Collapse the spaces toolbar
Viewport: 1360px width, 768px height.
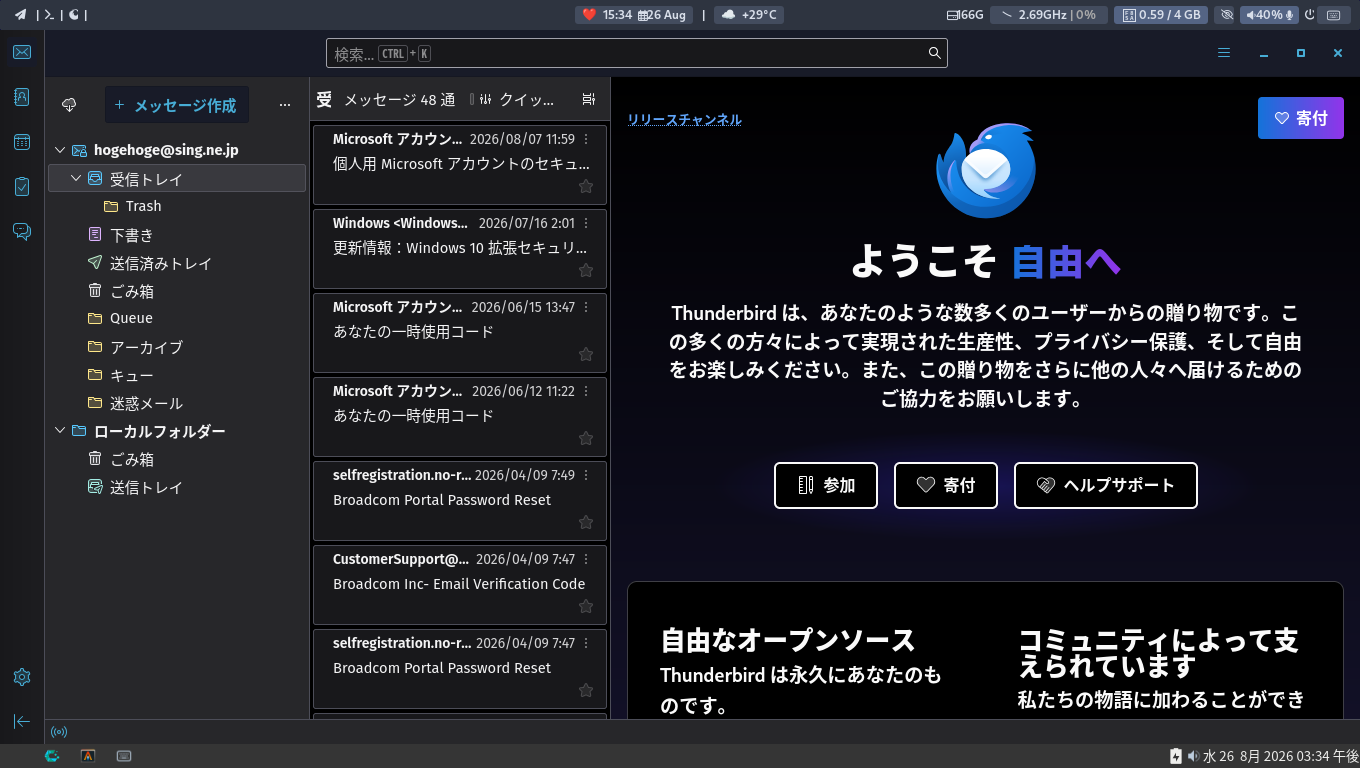pos(22,721)
